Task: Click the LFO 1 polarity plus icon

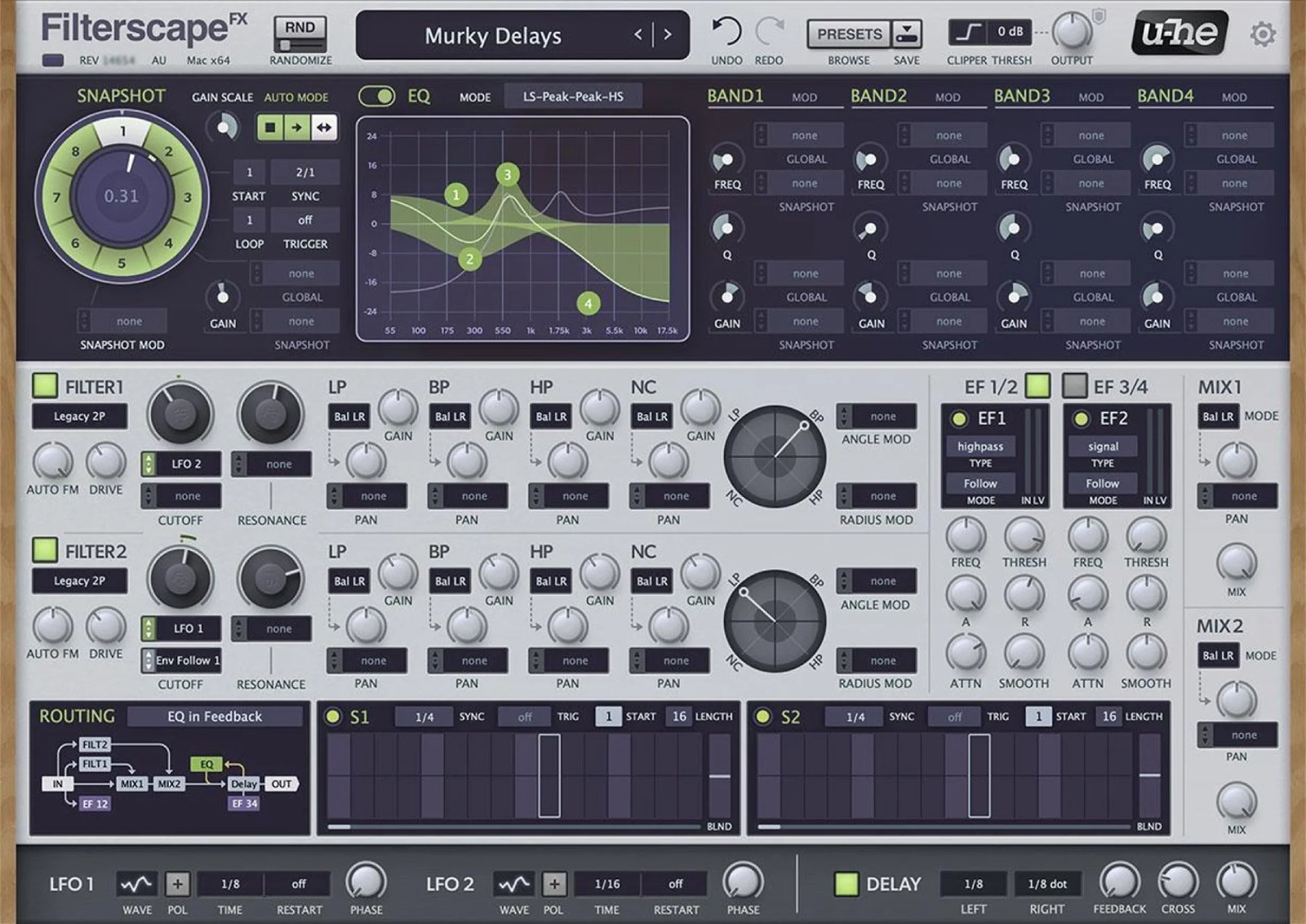Action: pyautogui.click(x=177, y=884)
